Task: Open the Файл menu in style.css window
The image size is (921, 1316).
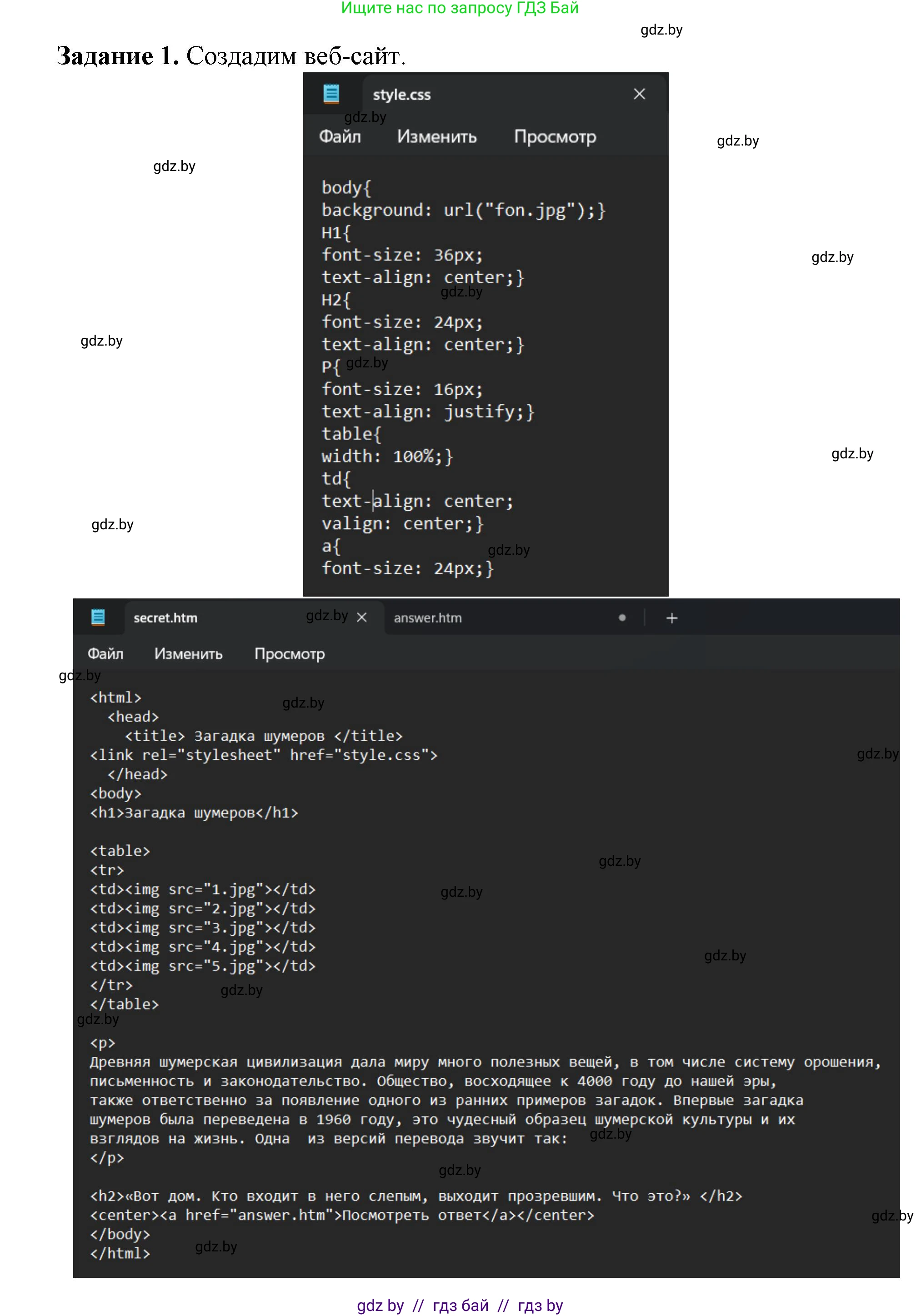Action: (x=340, y=136)
